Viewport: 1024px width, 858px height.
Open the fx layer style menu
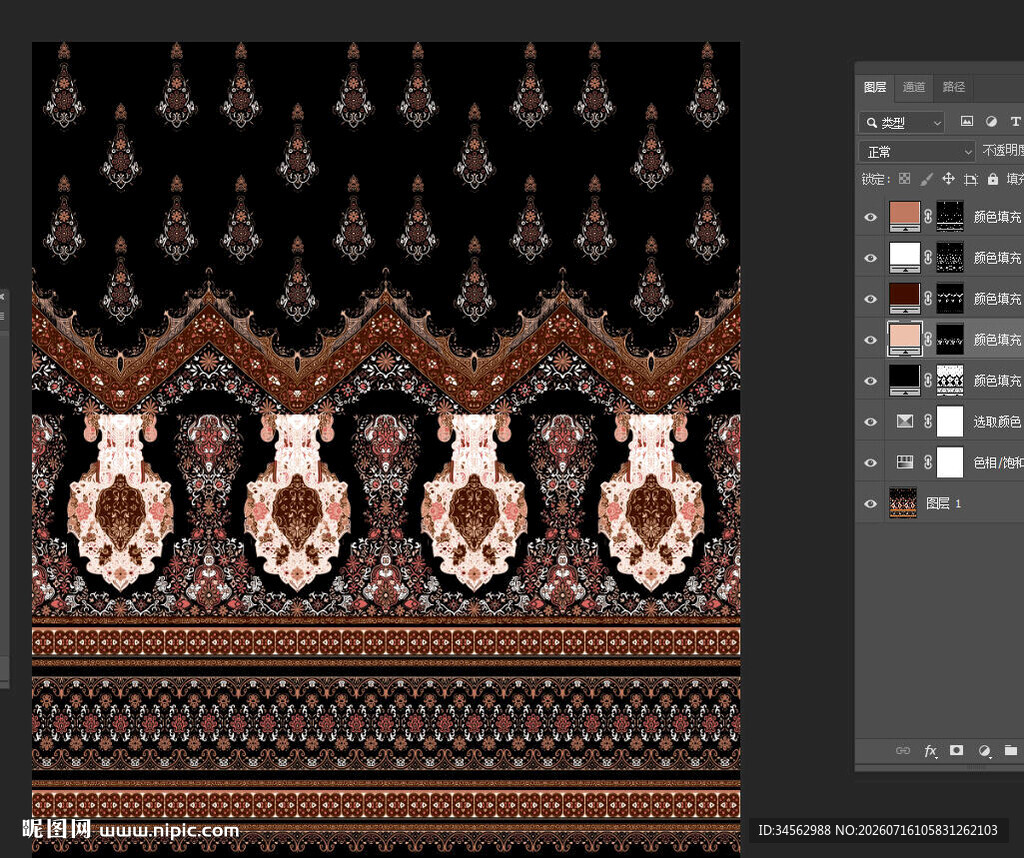point(931,751)
